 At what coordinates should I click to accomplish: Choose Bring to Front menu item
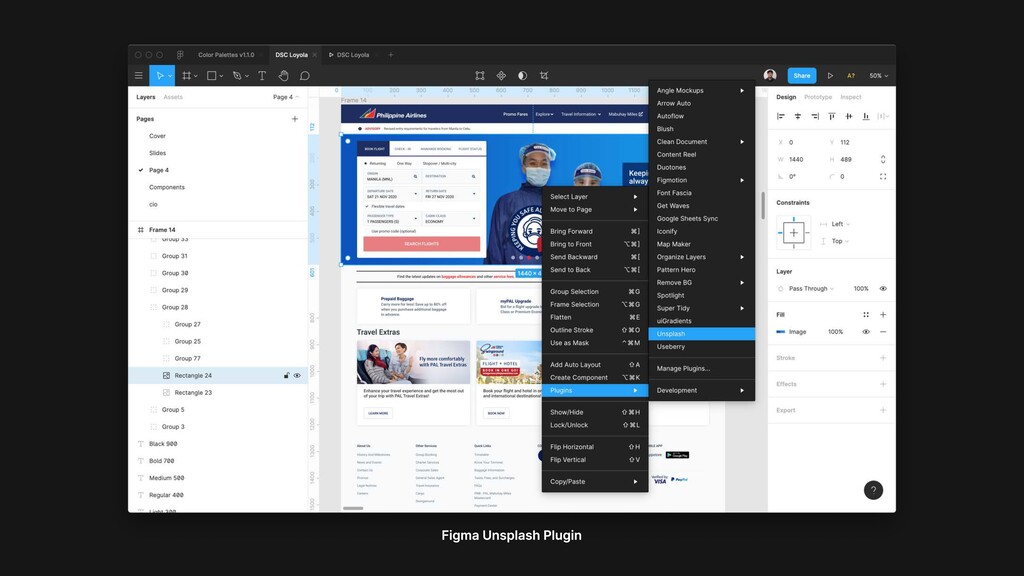pos(594,244)
